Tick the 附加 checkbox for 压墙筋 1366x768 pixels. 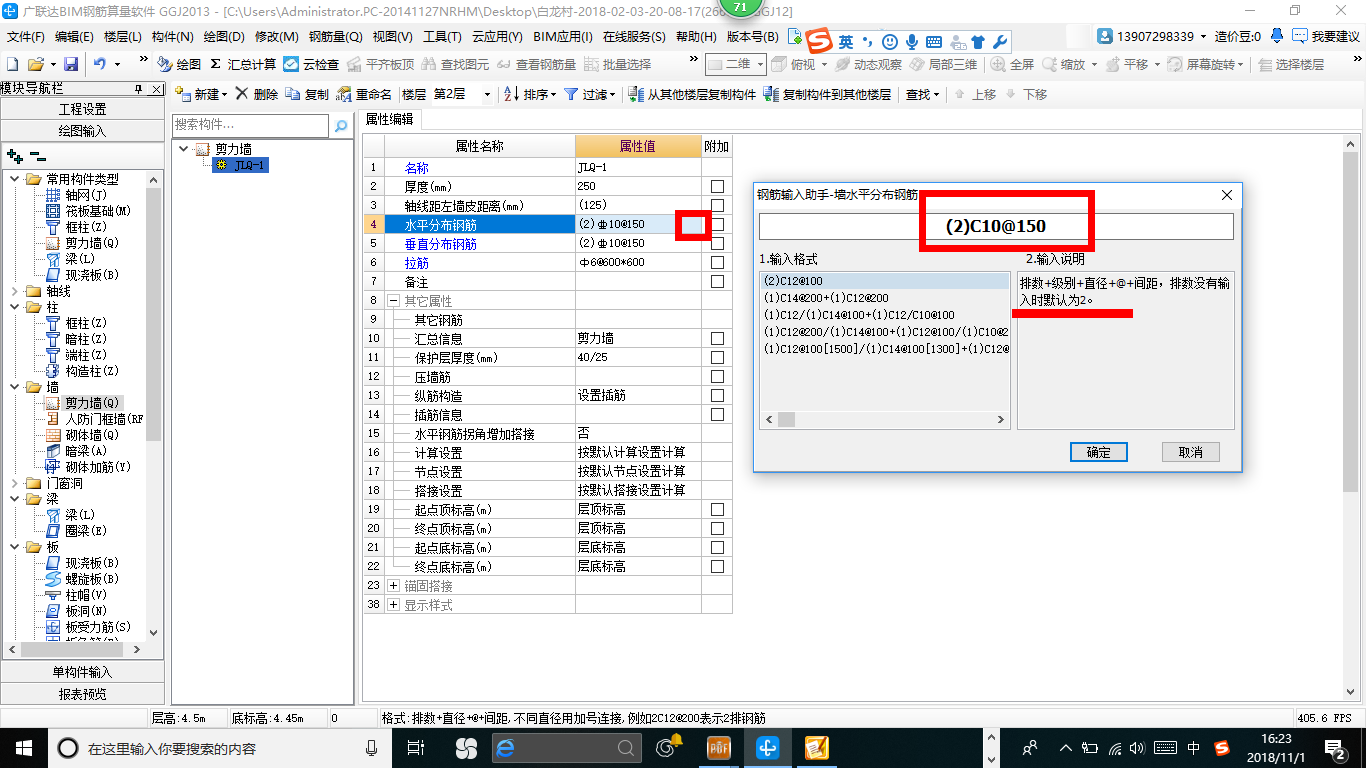click(717, 376)
